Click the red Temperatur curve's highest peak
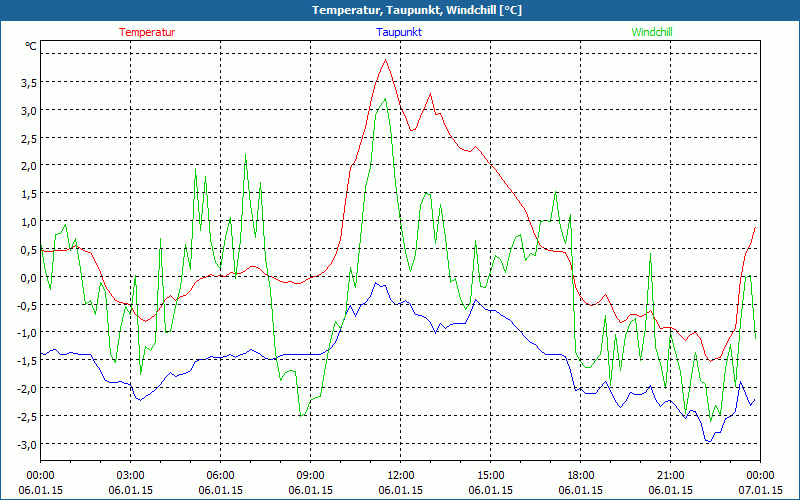 [x=385, y=60]
